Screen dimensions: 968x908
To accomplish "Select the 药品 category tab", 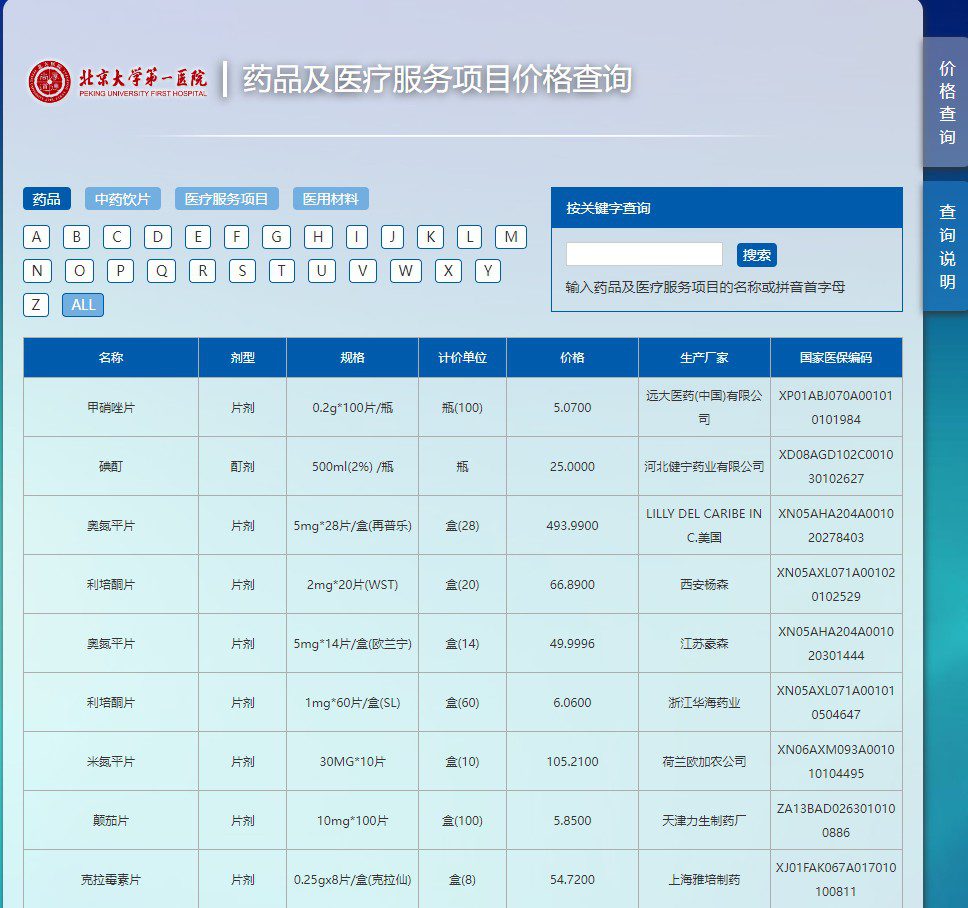I will point(47,199).
